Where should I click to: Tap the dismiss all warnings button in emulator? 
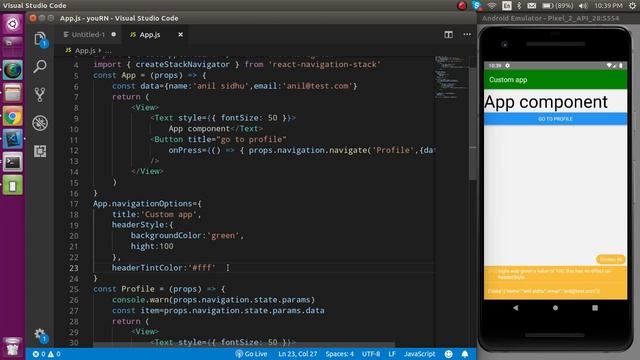[611, 259]
